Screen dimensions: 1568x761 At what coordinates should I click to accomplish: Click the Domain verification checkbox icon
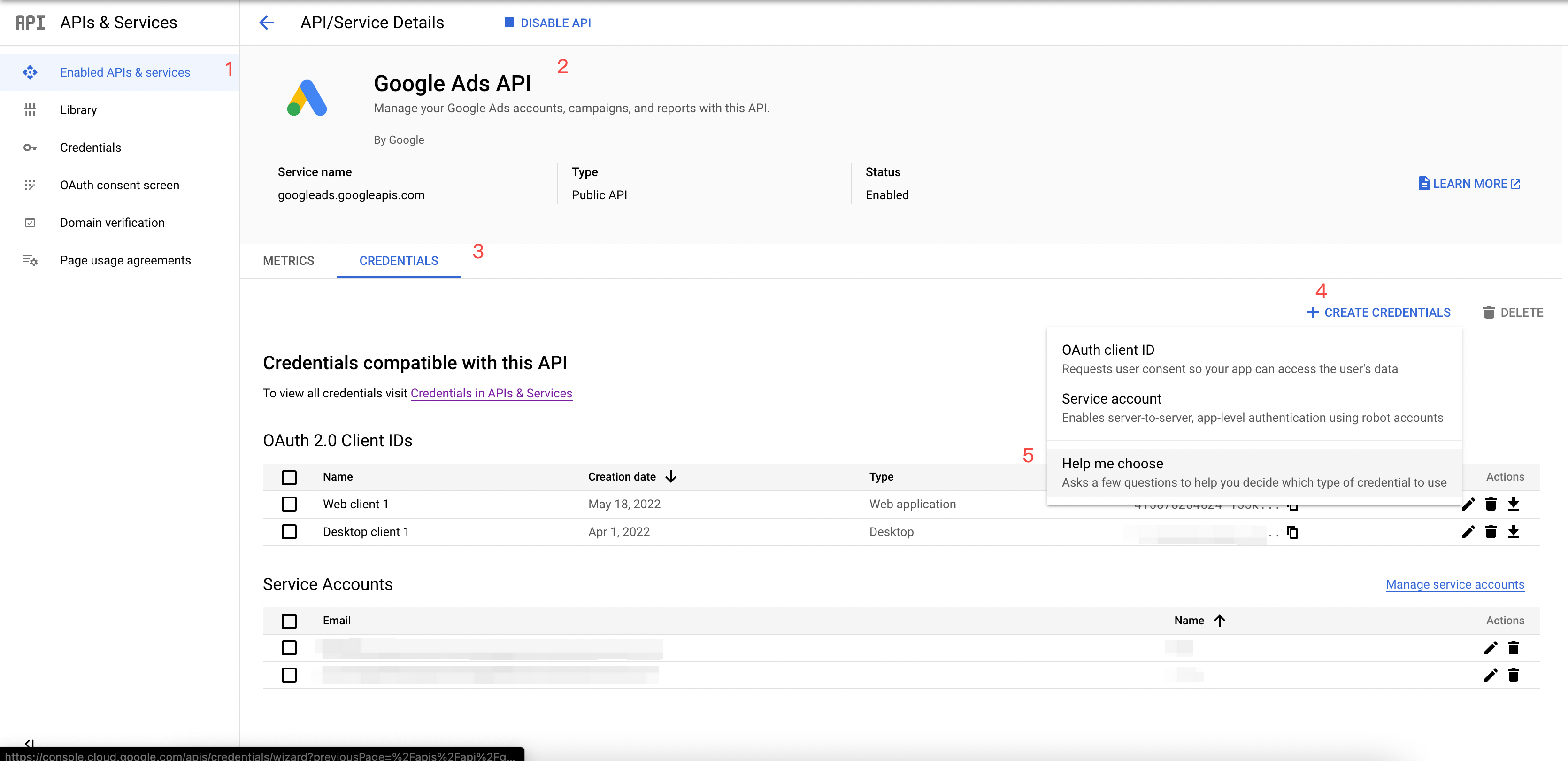pyautogui.click(x=30, y=223)
